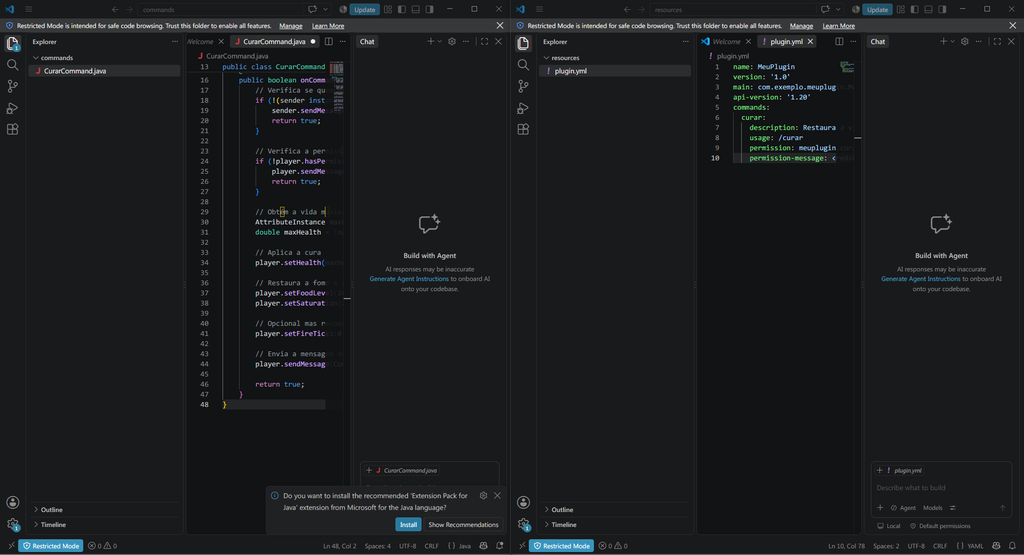
Task: Click Show Recommendations button
Action: 463,524
